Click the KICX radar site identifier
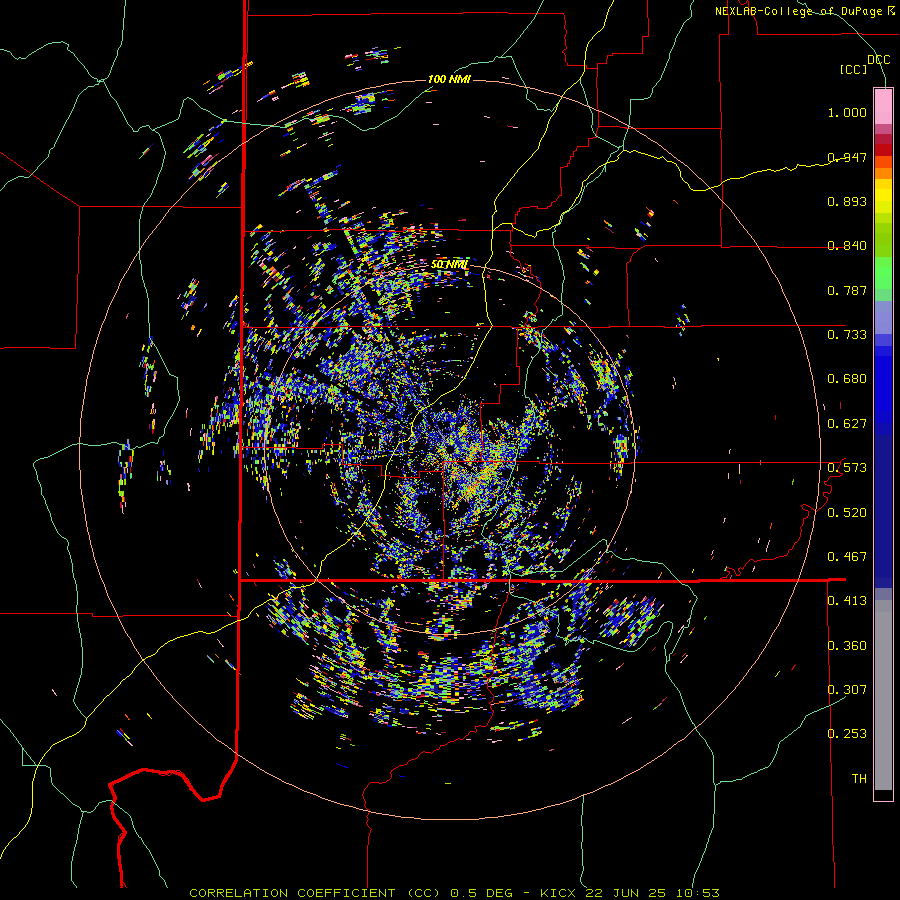The image size is (900, 900). (x=558, y=893)
